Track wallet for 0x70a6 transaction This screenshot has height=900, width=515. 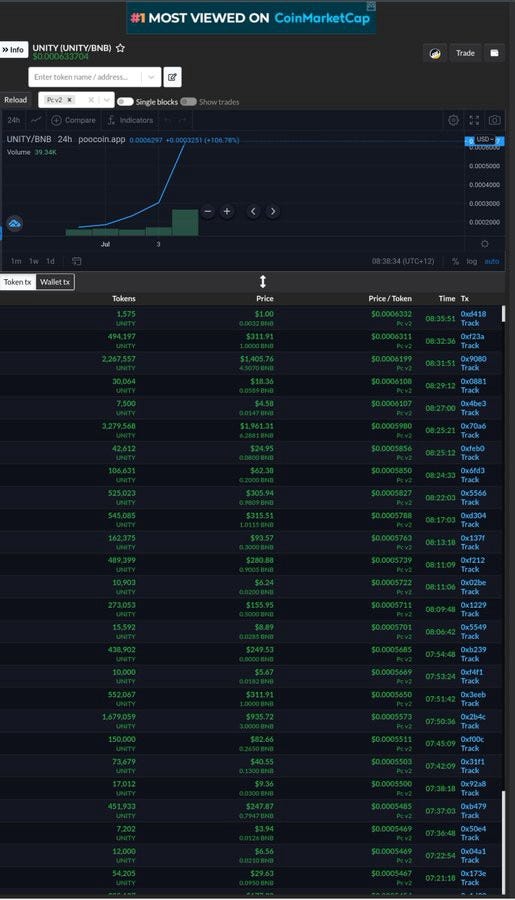470,435
